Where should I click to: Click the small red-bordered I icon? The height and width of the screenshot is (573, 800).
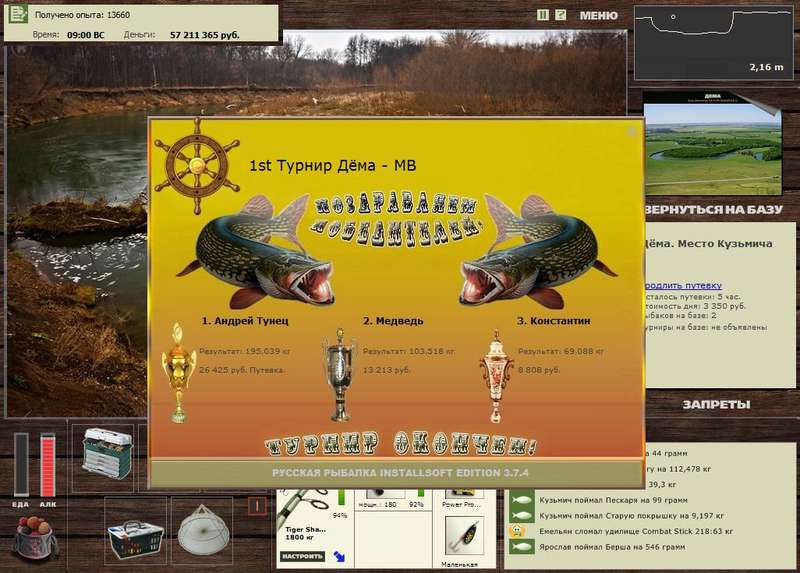257,506
